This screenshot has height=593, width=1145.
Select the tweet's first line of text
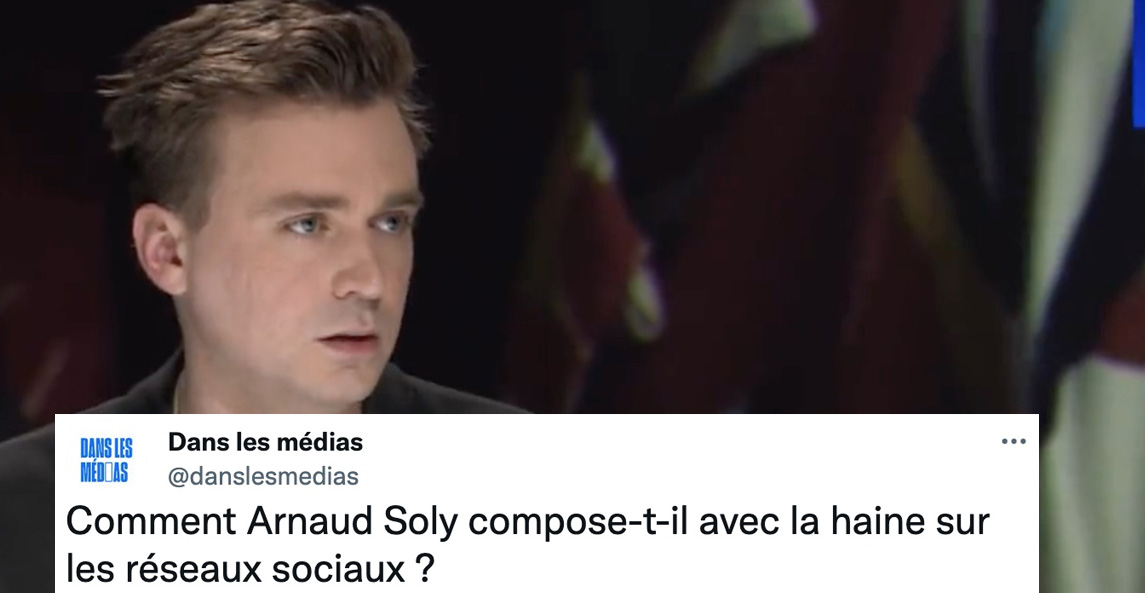click(x=528, y=521)
